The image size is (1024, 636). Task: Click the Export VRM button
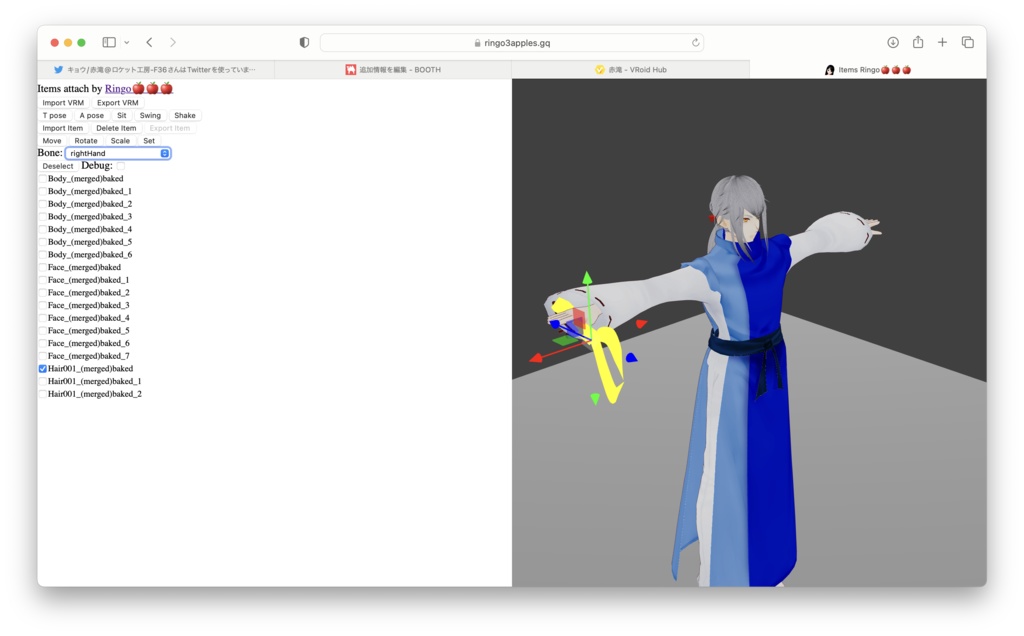point(118,103)
